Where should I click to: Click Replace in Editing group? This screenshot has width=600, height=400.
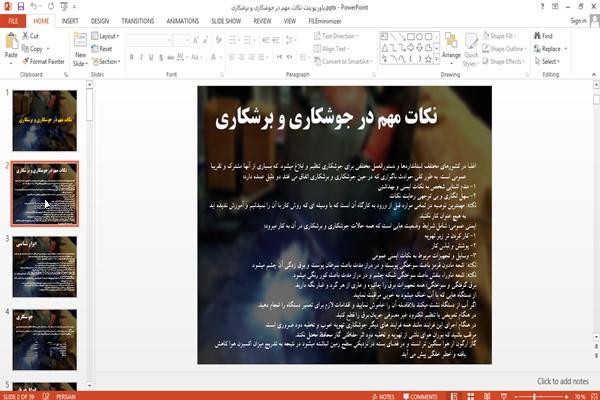pos(550,49)
